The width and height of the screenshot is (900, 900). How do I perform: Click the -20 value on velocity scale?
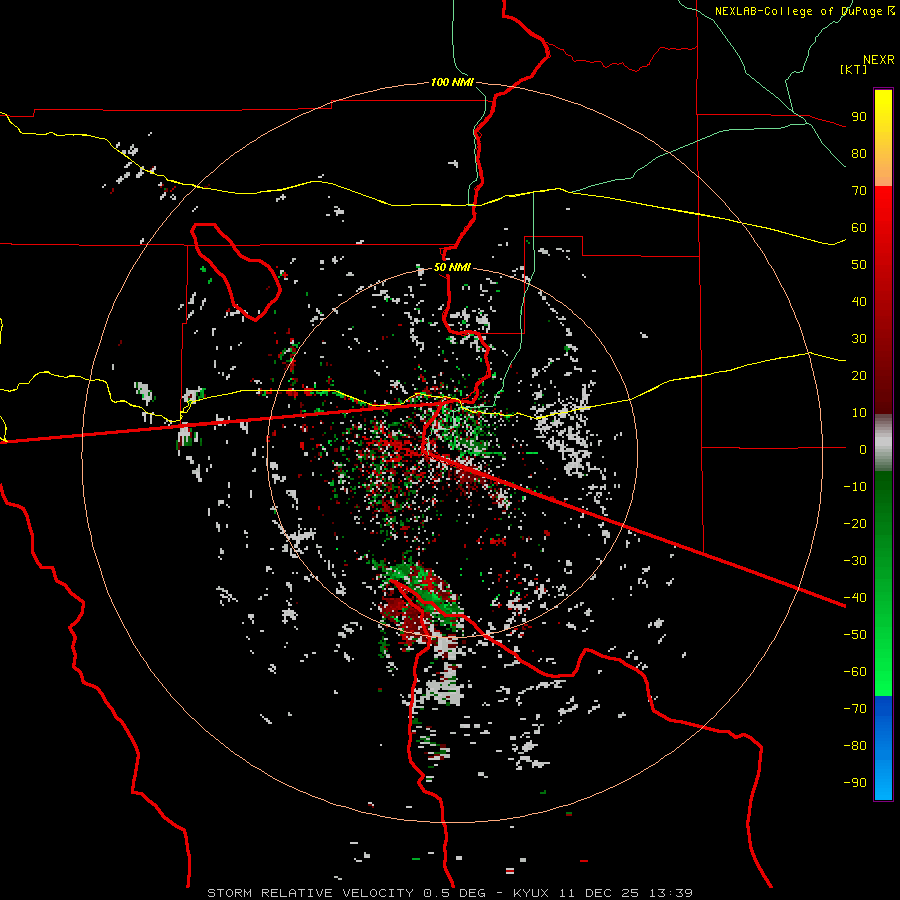[855, 523]
